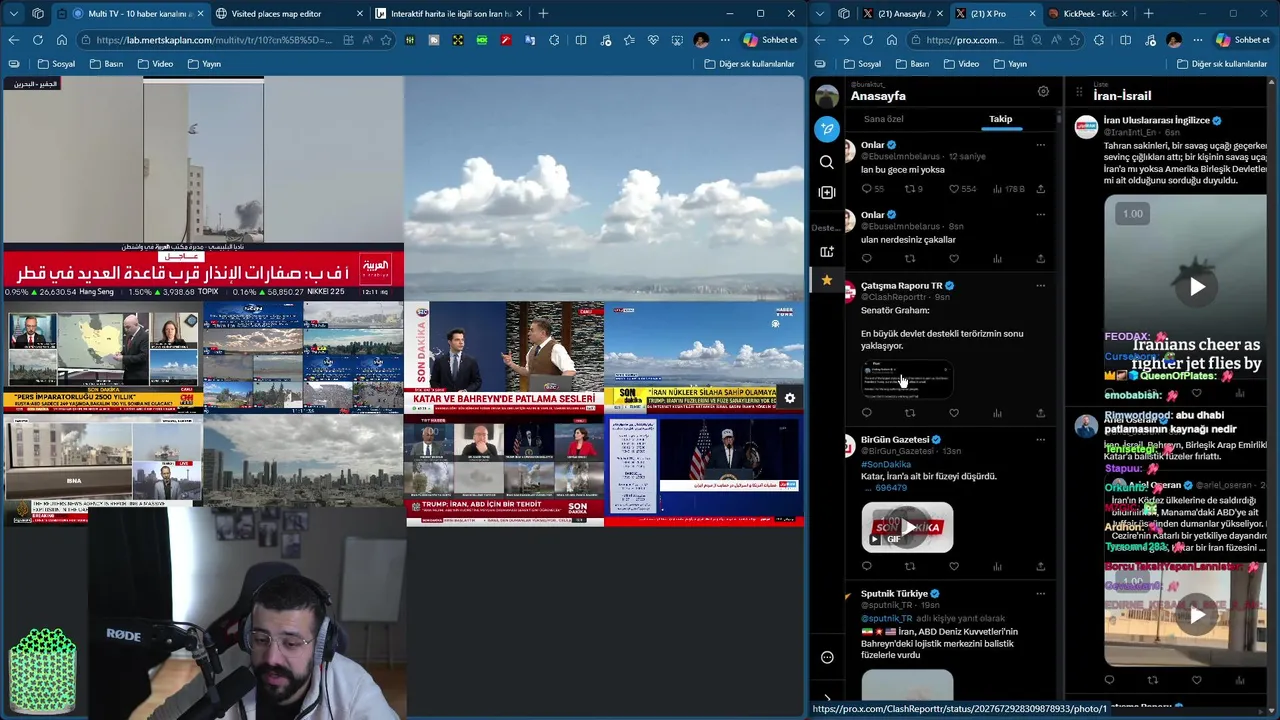This screenshot has height=720, width=1280.
Task: Open tab list dropdown in right browser
Action: 819,14
